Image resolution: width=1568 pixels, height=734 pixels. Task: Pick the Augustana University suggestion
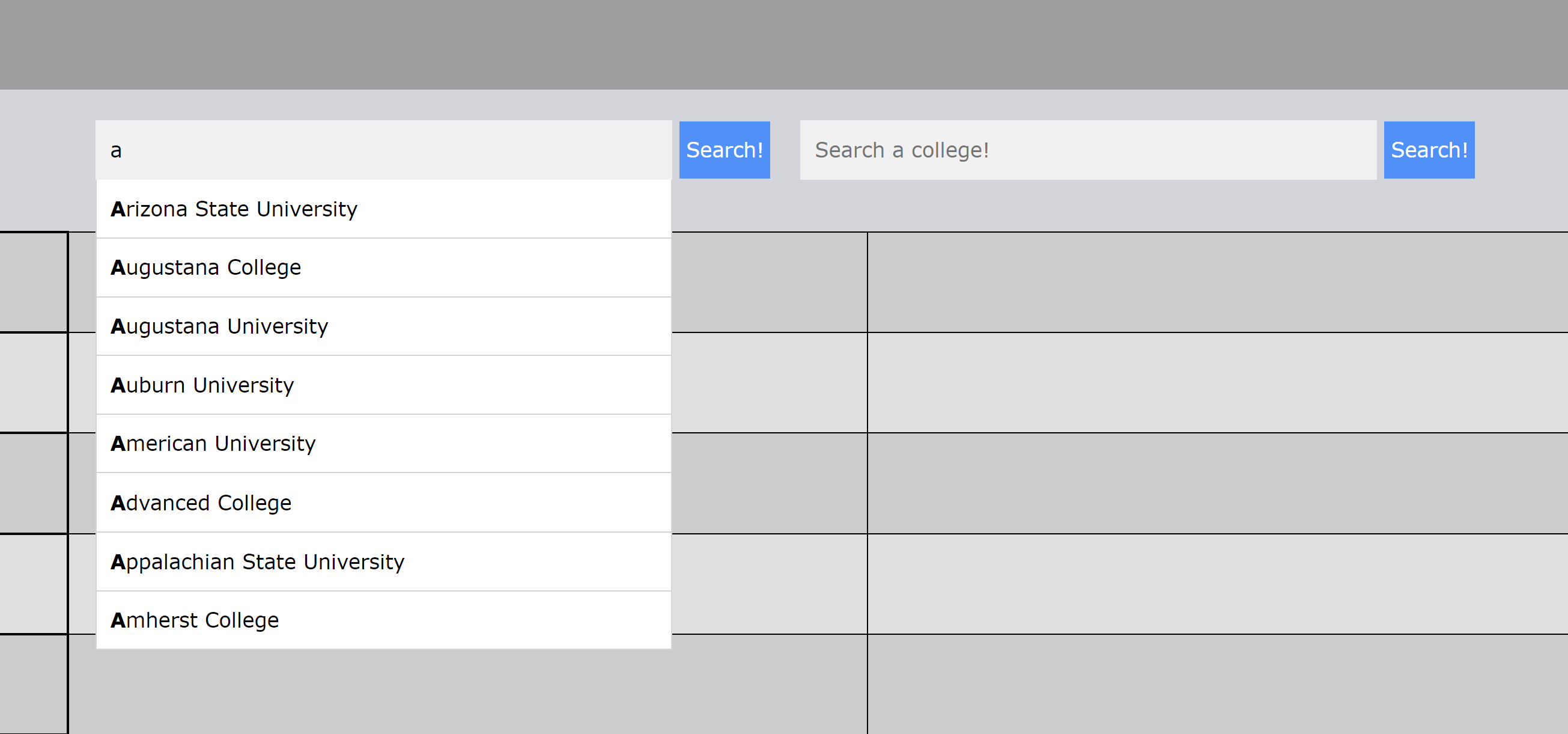pyautogui.click(x=383, y=326)
